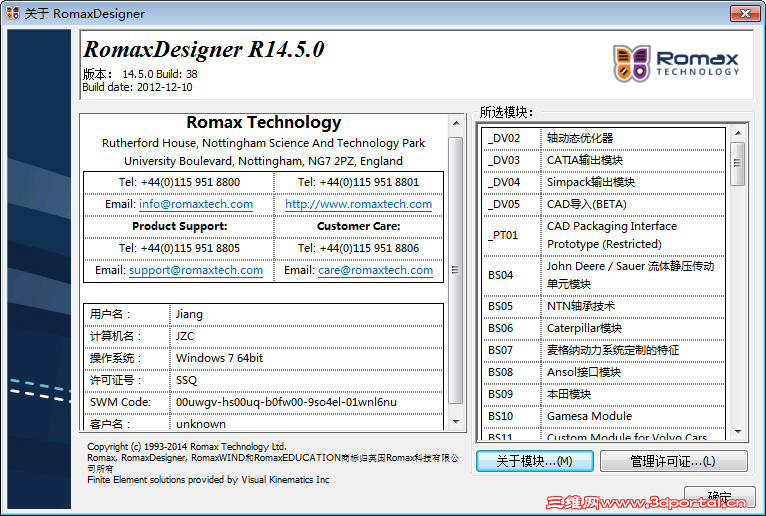
Task: Click the 许可证号 value SSQ
Action: click(x=186, y=380)
